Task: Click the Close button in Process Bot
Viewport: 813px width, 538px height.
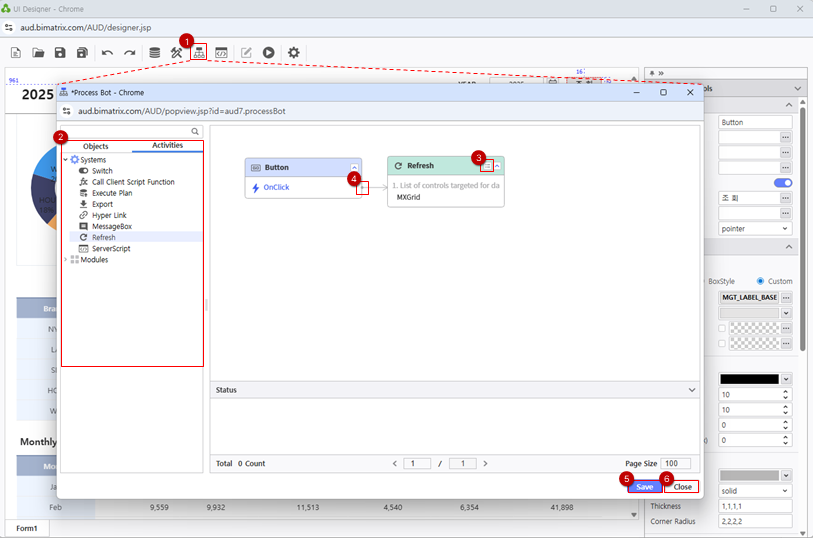Action: click(x=682, y=487)
